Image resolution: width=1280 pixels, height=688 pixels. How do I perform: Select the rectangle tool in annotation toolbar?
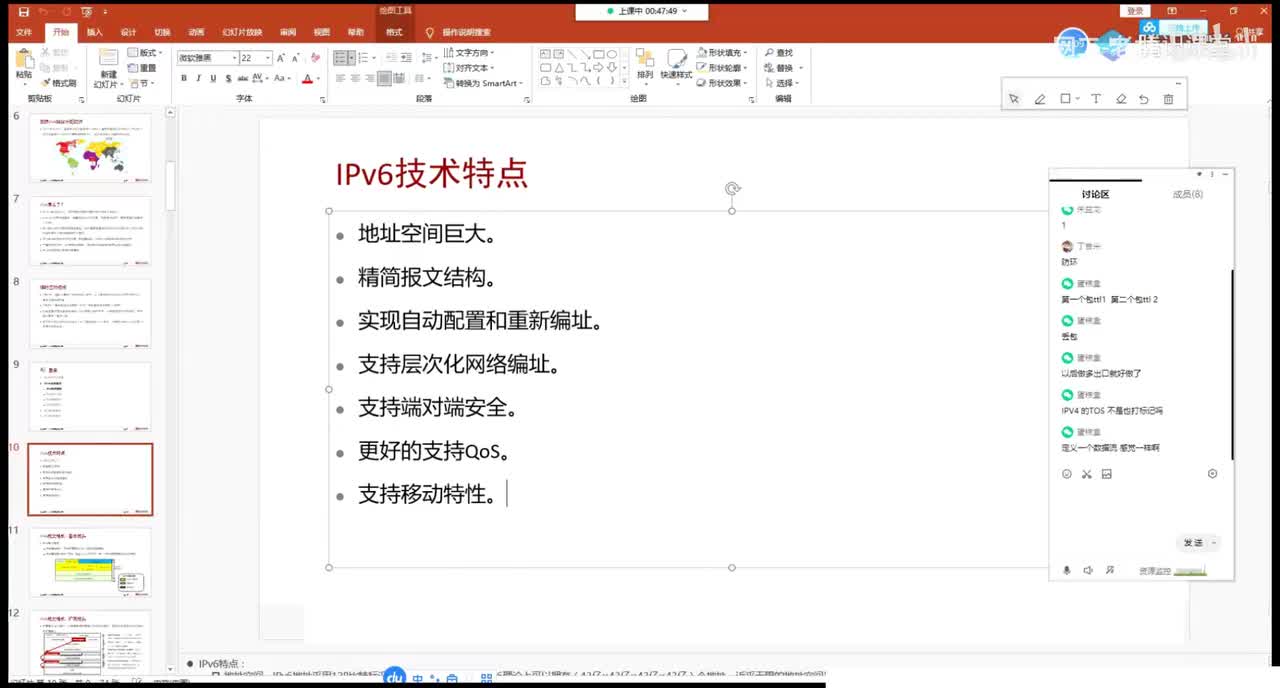click(x=1065, y=99)
